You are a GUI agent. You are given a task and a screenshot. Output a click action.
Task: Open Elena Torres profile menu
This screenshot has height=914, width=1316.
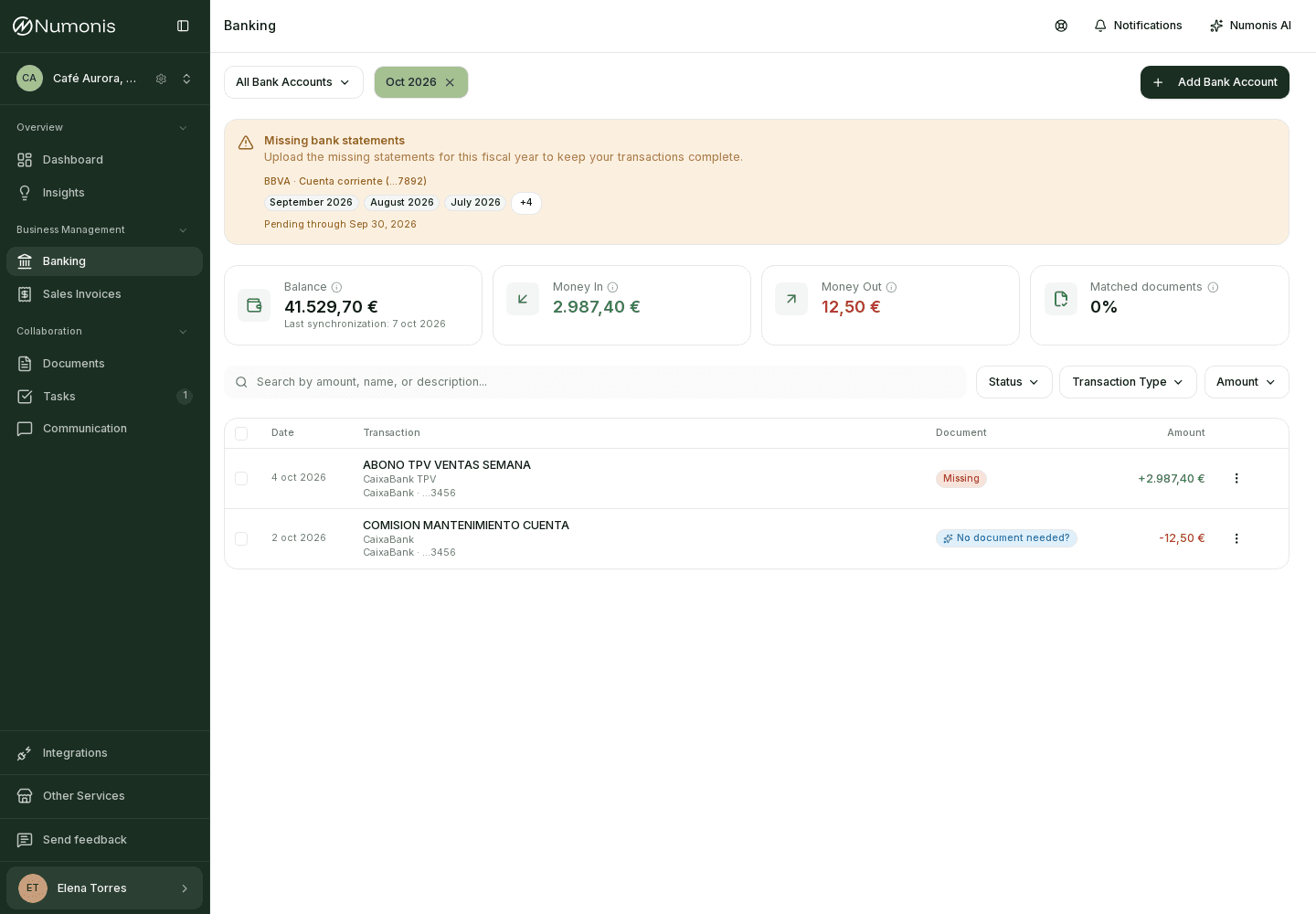[x=104, y=888]
